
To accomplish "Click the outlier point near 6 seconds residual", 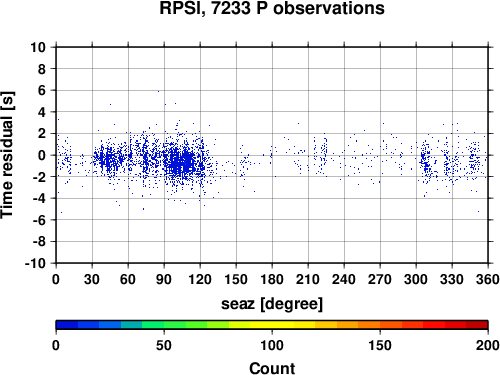I will pos(158,91).
